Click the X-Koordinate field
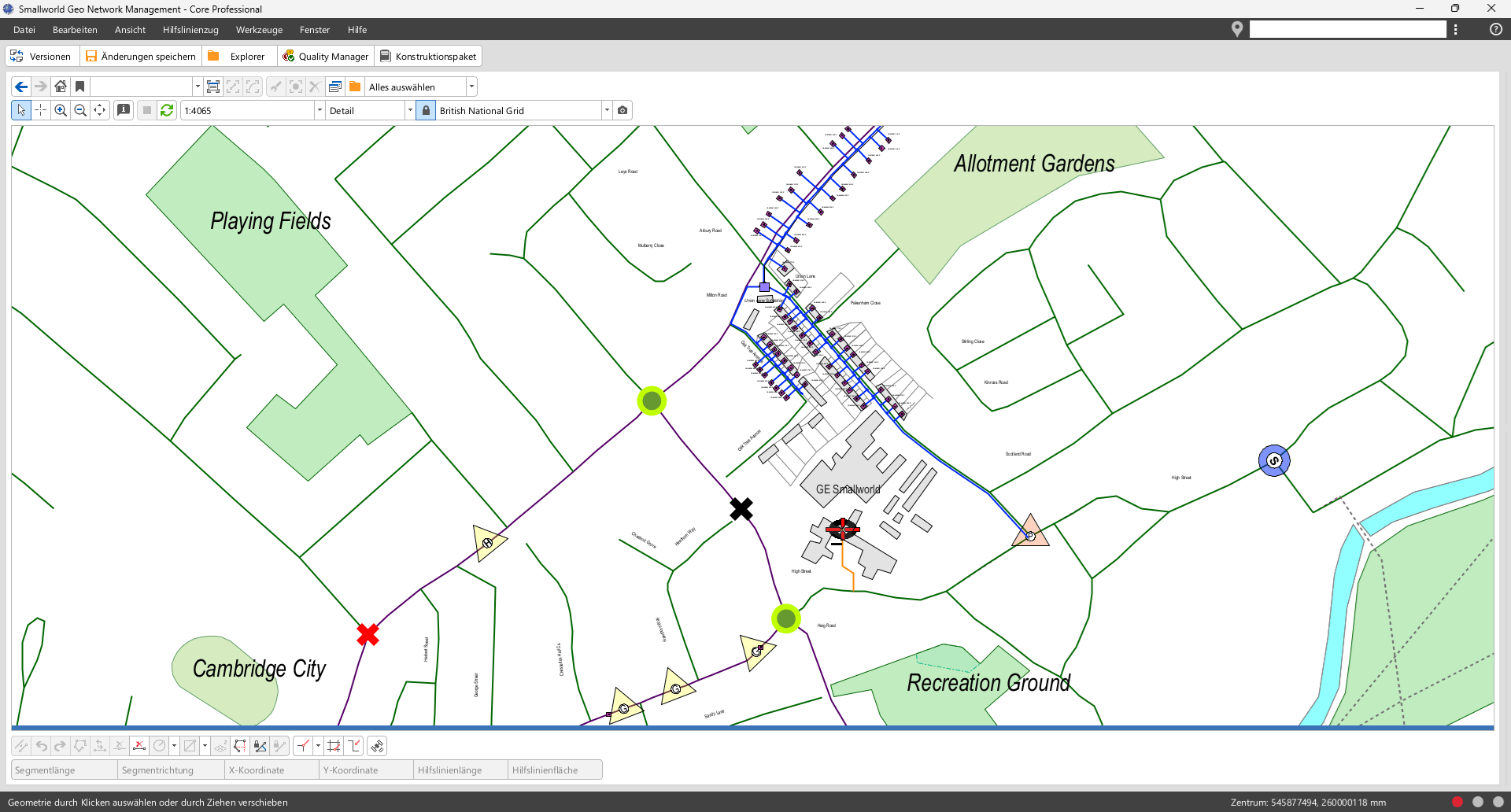The height and width of the screenshot is (812, 1511). tap(272, 770)
